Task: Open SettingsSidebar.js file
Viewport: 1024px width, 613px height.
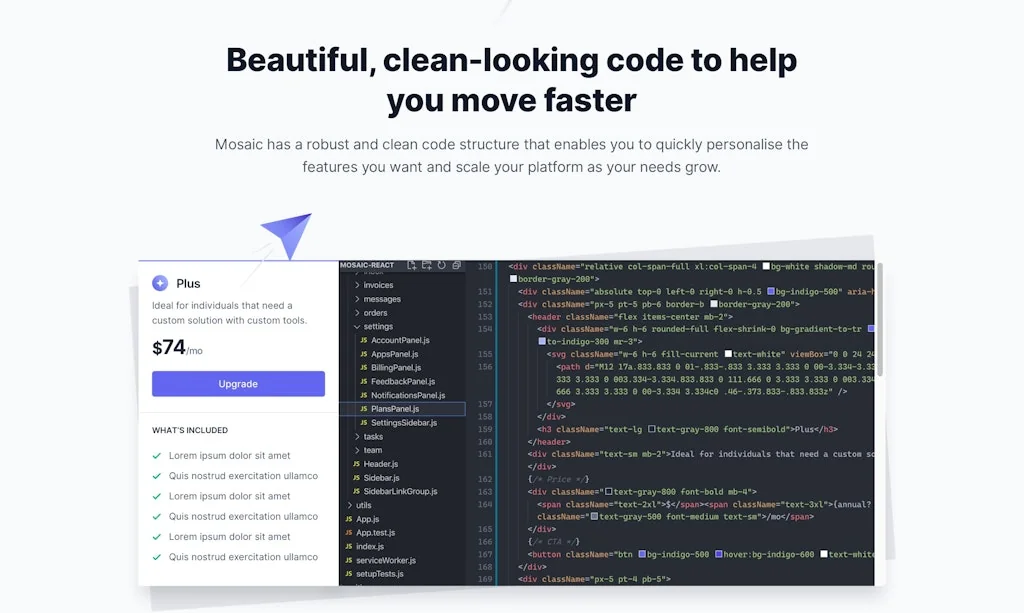Action: [x=404, y=423]
